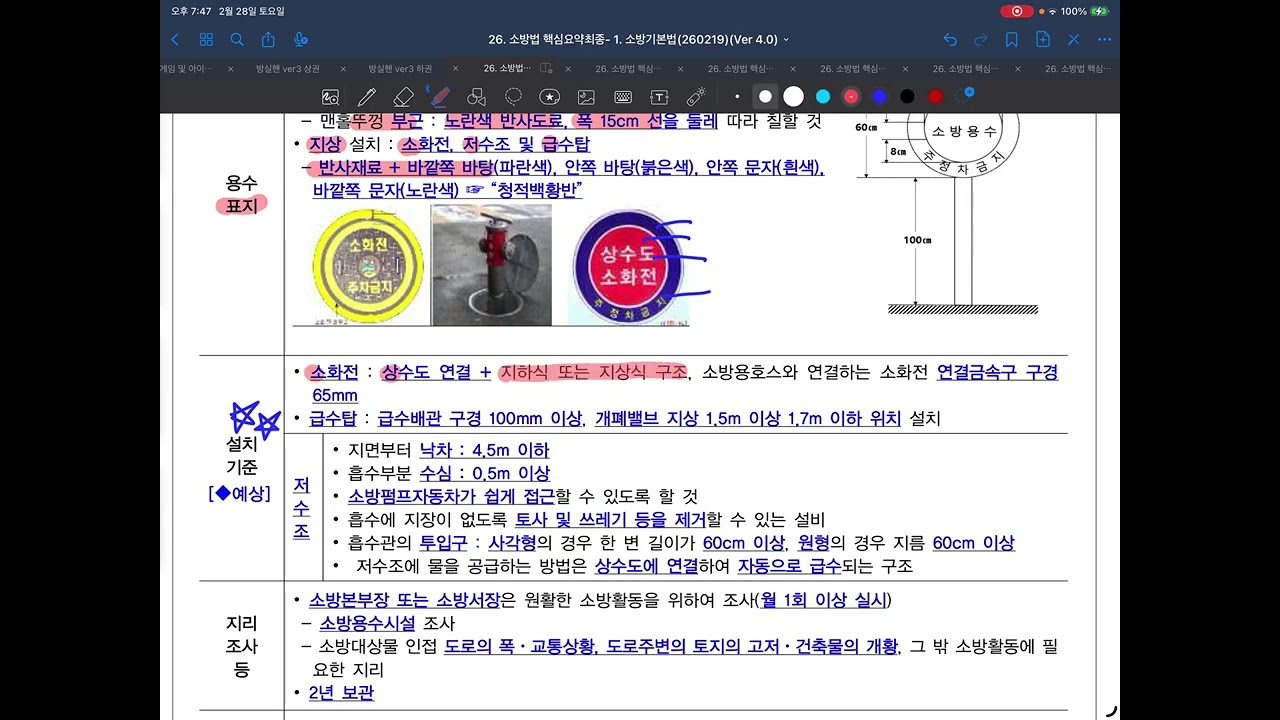Tap the underlined 소방본부장 또는 소방서장 text

tap(403, 600)
